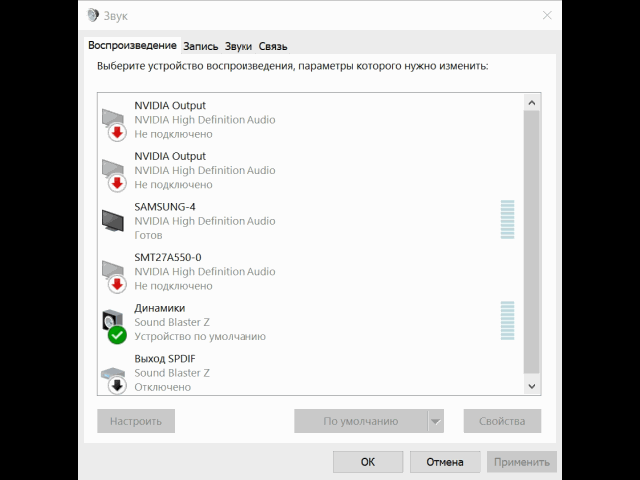Click the SAMSUNG-4 monitor device icon
This screenshot has height=480, width=640.
(113, 221)
